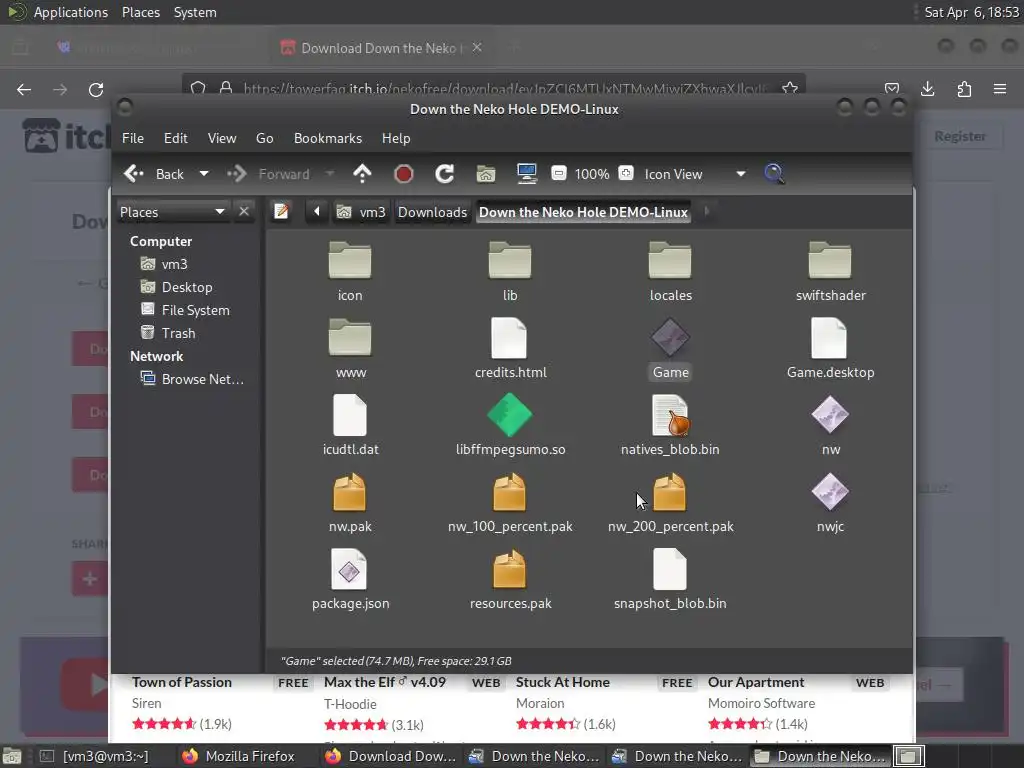1024x768 pixels.
Task: Open Computer location icon
Action: tap(526, 174)
